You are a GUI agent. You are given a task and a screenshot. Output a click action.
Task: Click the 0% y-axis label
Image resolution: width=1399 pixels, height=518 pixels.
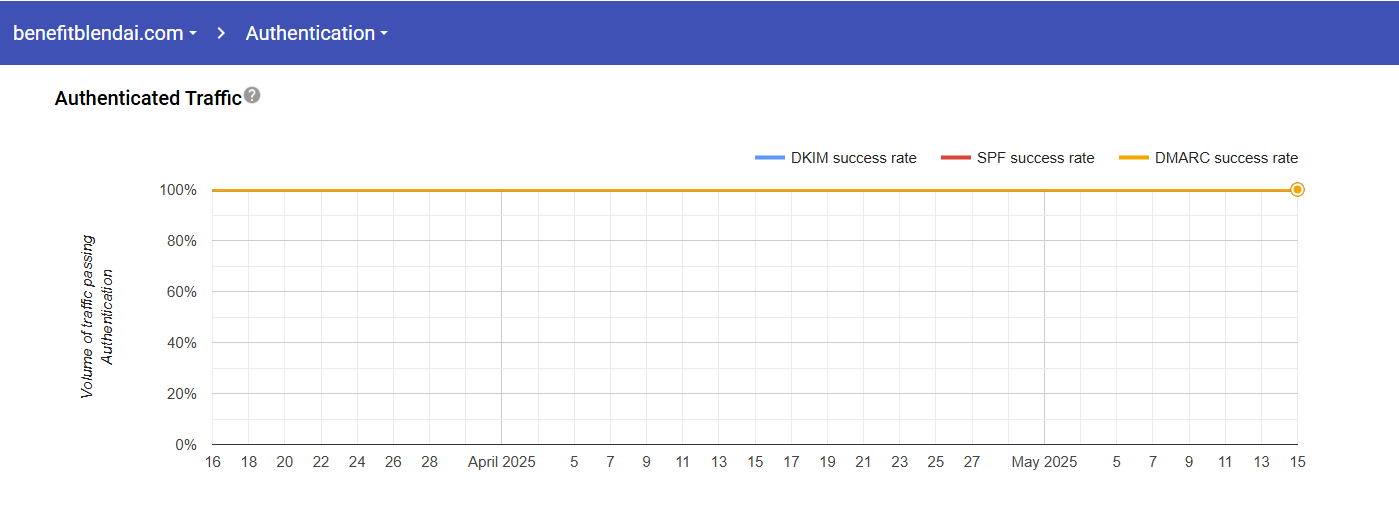[x=185, y=445]
